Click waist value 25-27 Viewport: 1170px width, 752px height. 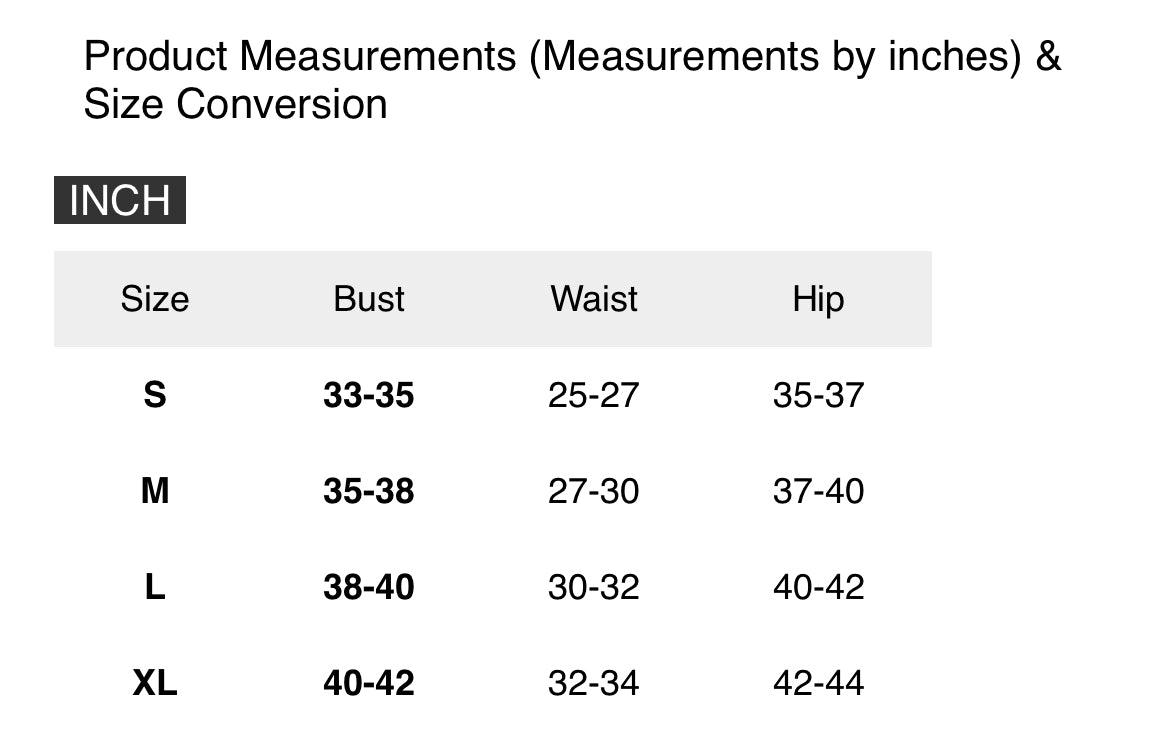593,395
